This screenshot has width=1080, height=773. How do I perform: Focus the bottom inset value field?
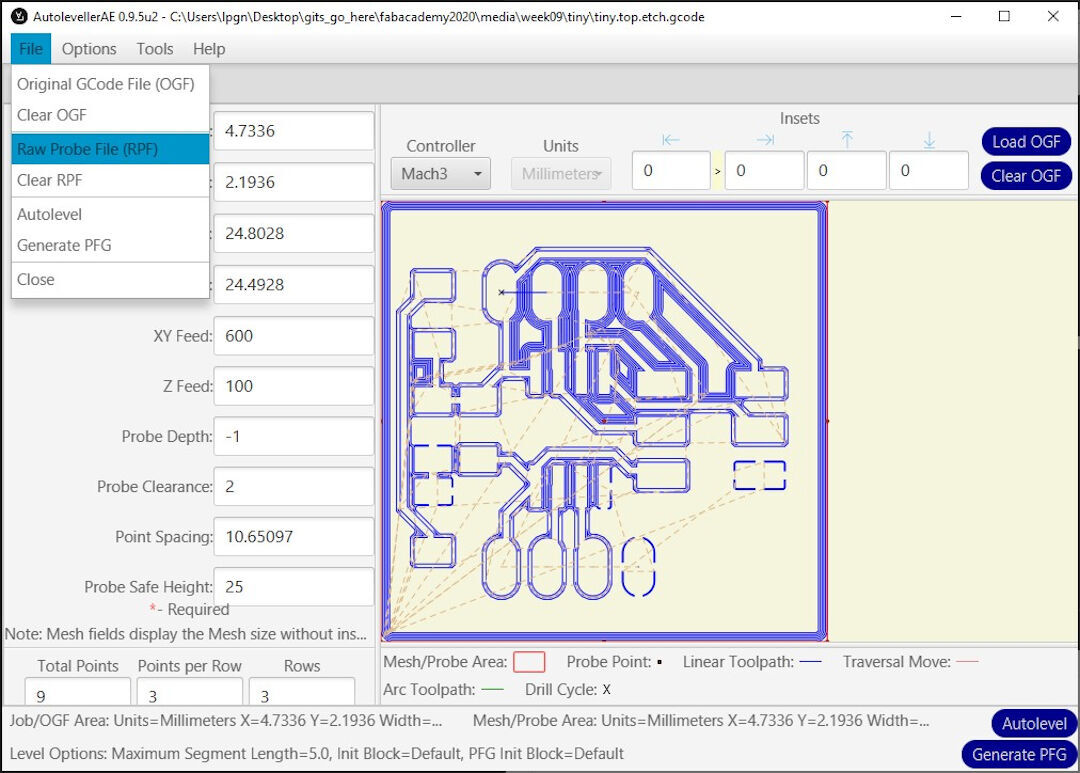coord(928,171)
